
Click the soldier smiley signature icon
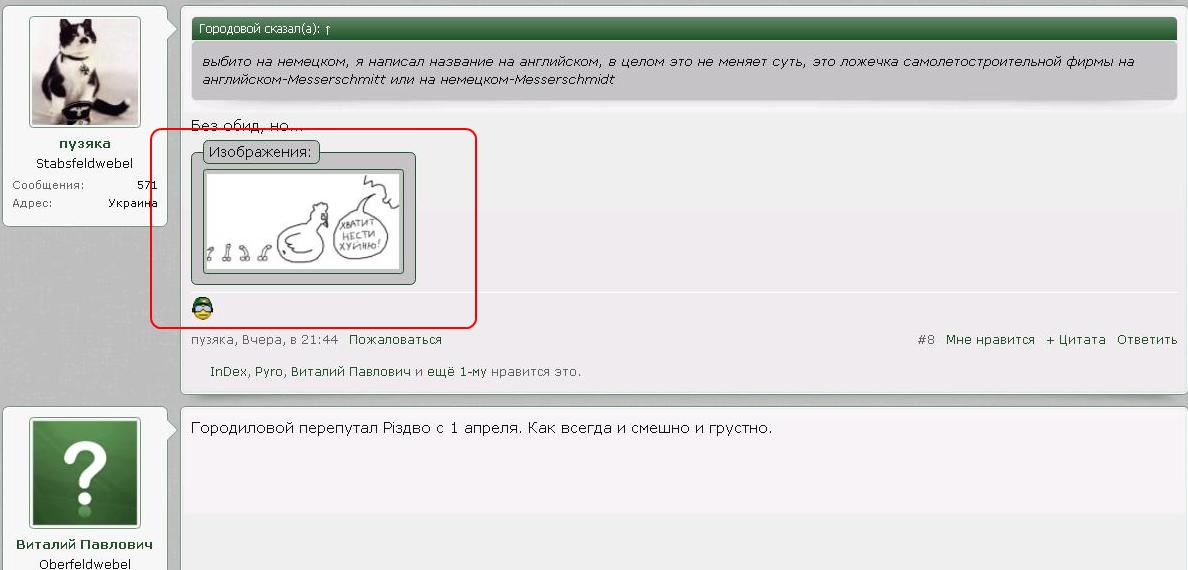point(202,308)
